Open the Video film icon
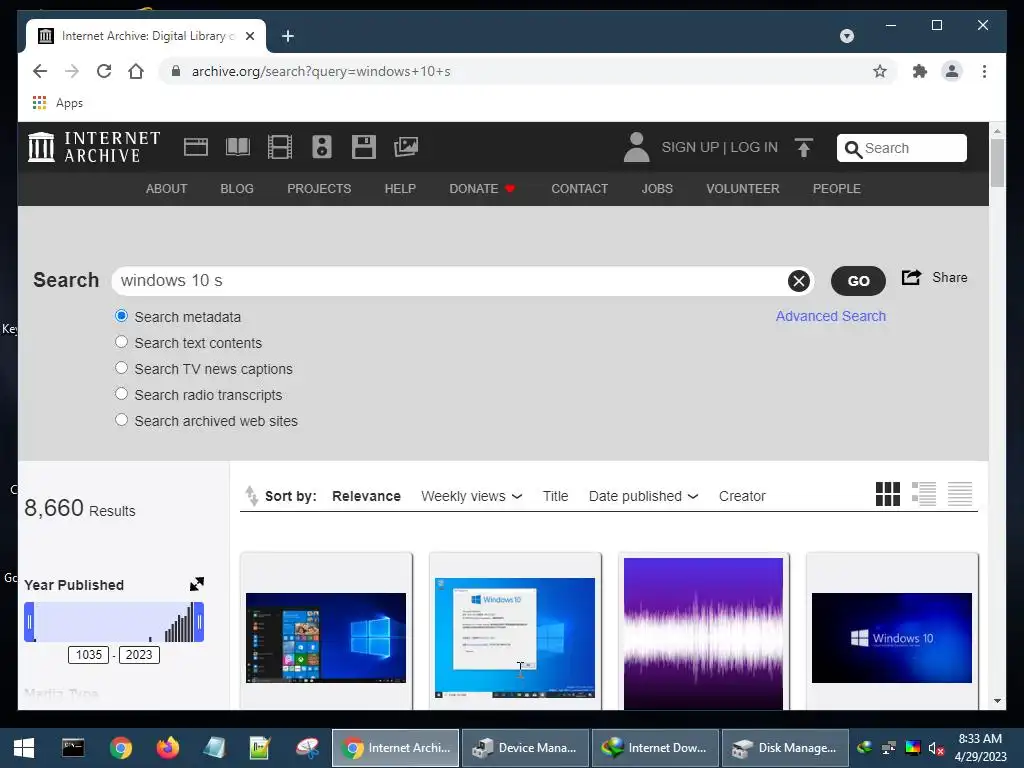The width and height of the screenshot is (1024, 768). click(x=280, y=147)
